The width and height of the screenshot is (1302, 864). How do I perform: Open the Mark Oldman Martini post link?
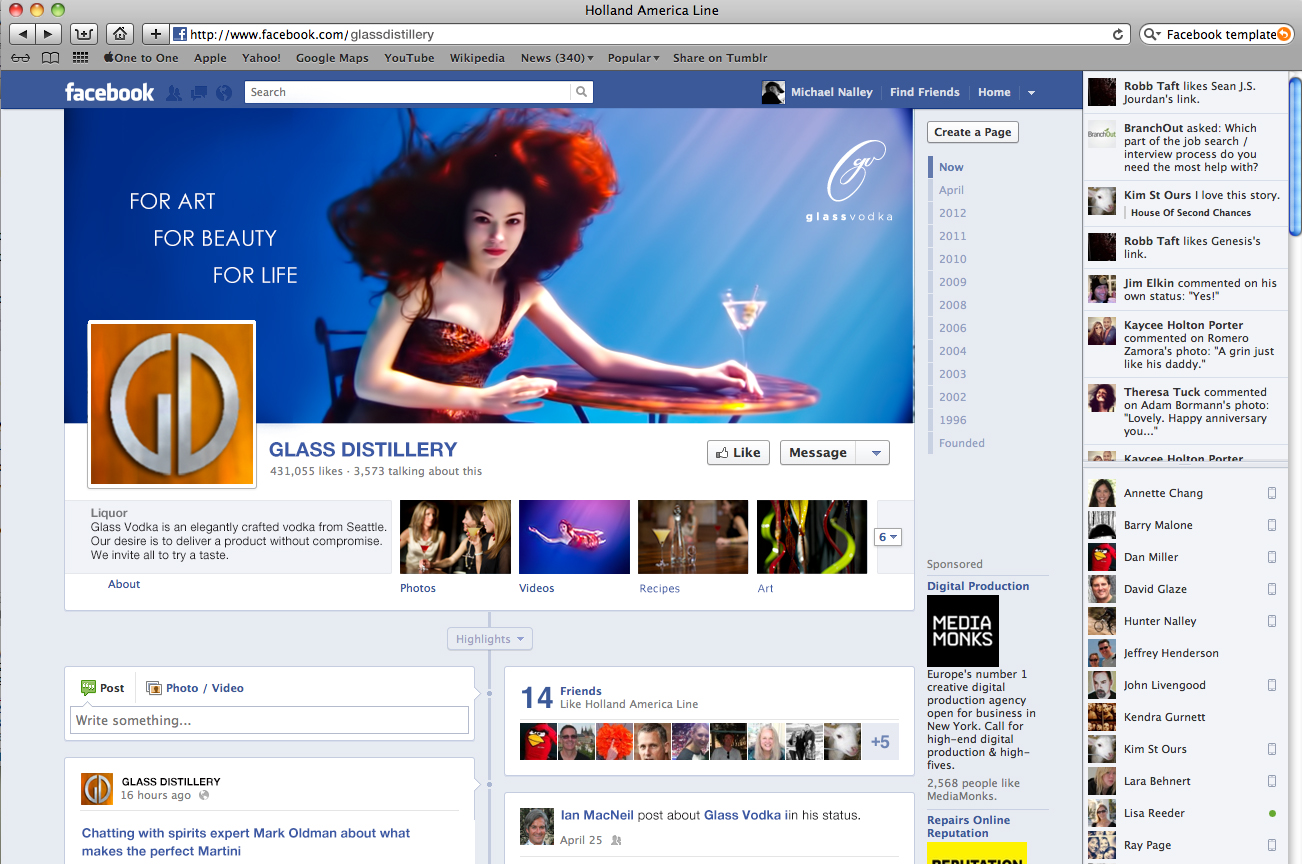point(246,842)
